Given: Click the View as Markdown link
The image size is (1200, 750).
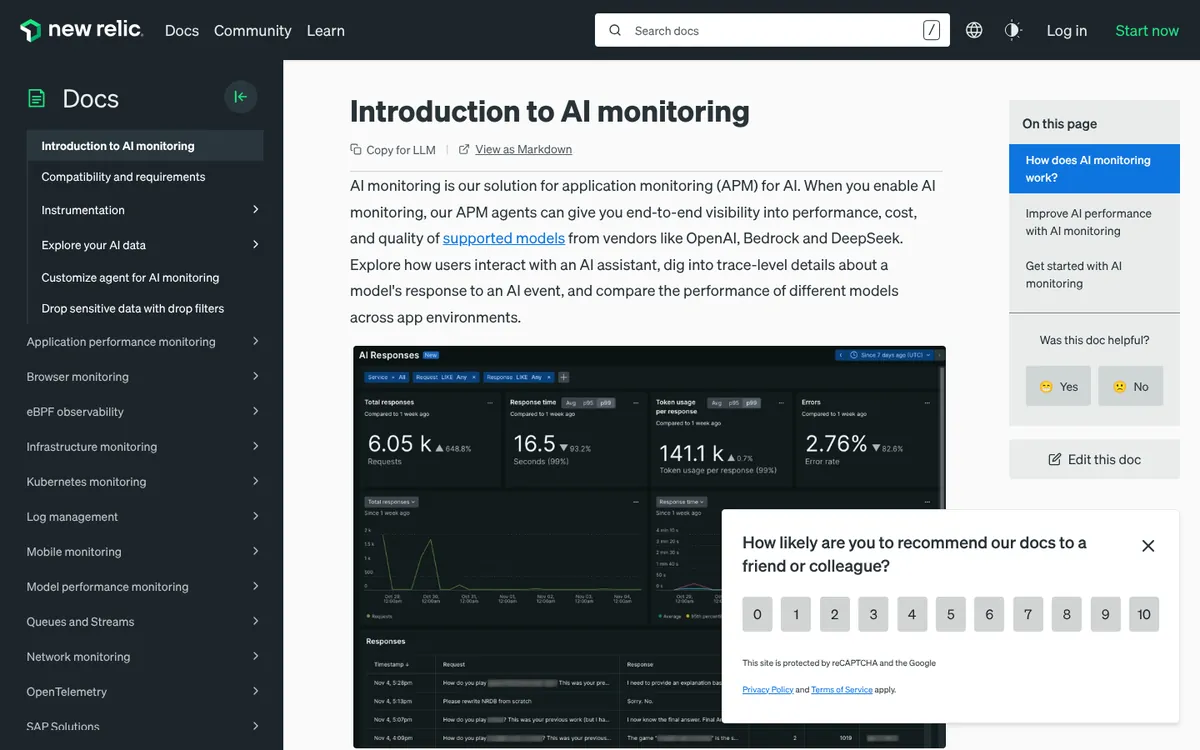Looking at the screenshot, I should coord(524,149).
